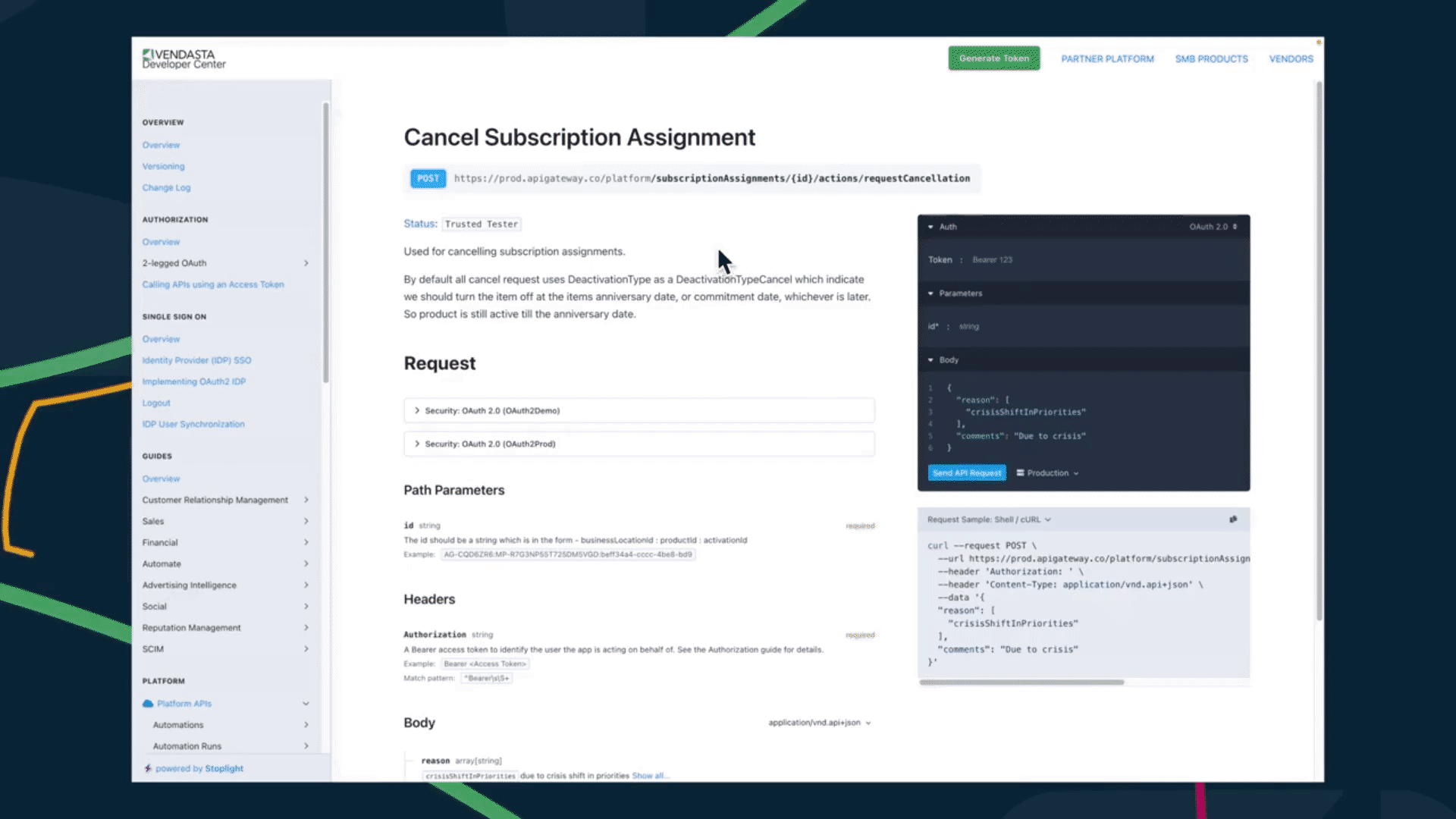Click the Generate Token button
This screenshot has width=1456, height=819.
coord(993,58)
